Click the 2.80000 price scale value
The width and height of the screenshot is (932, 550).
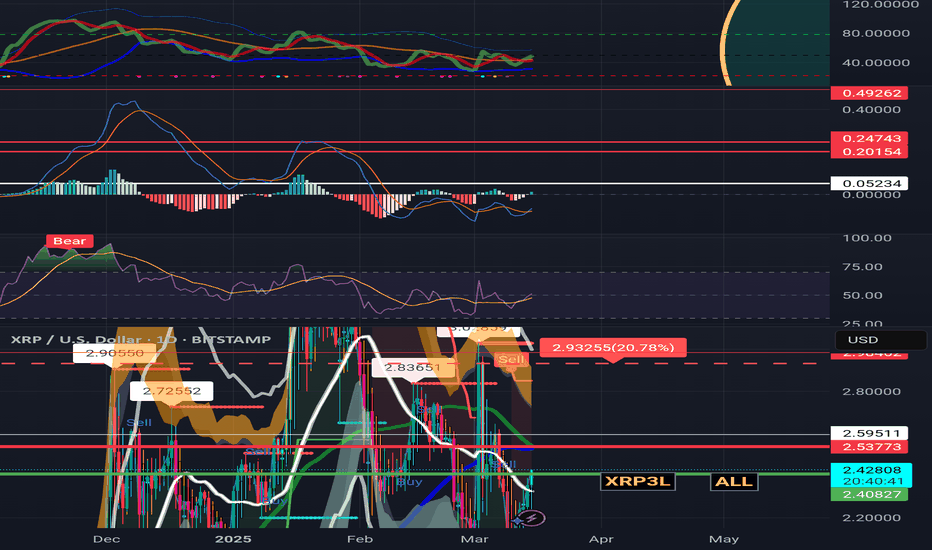point(871,391)
